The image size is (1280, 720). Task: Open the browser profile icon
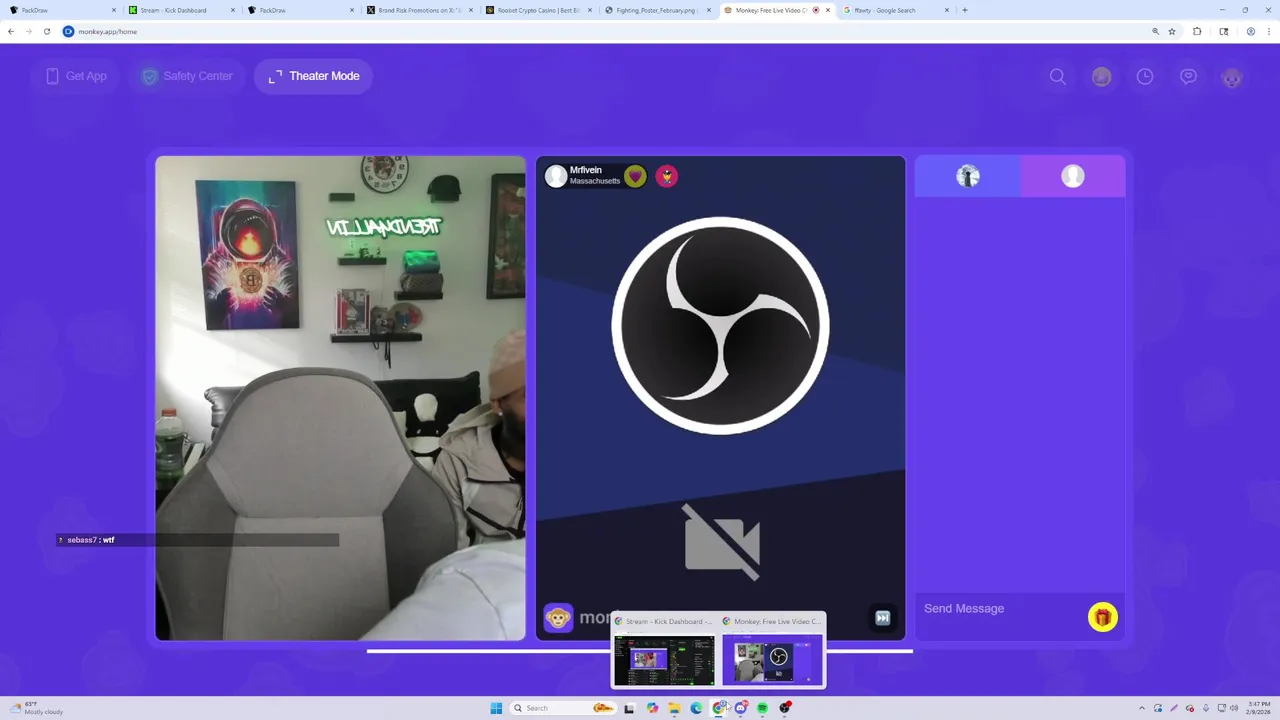[1250, 31]
